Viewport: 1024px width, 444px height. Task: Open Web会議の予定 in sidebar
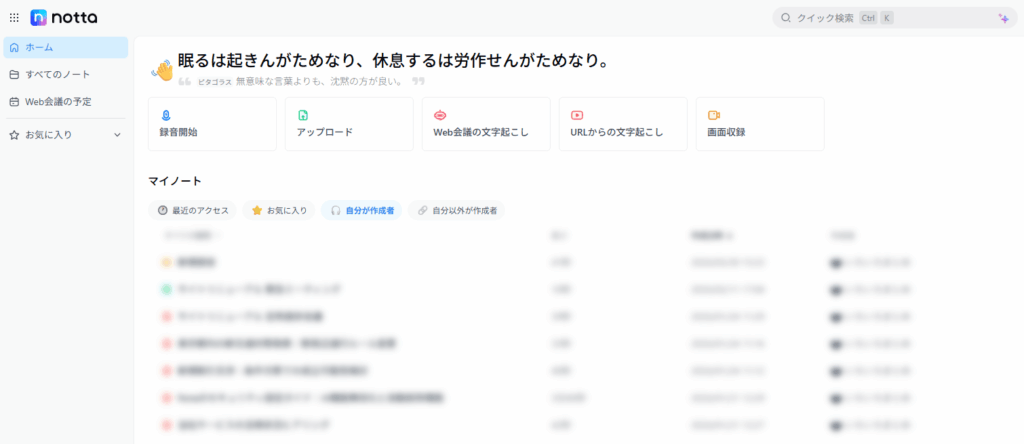coord(65,102)
